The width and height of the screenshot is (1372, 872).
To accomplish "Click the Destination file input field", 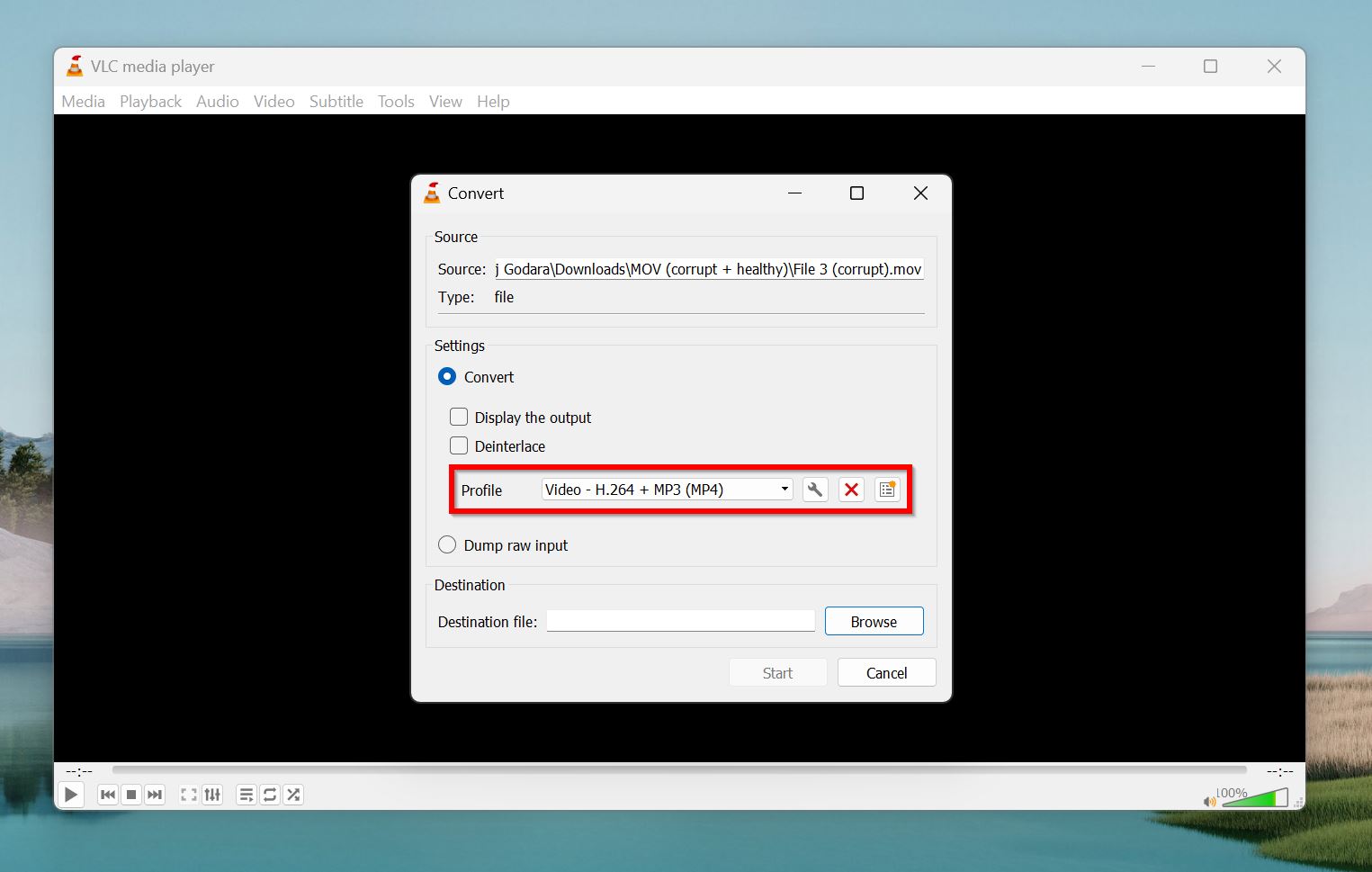I will coord(681,621).
